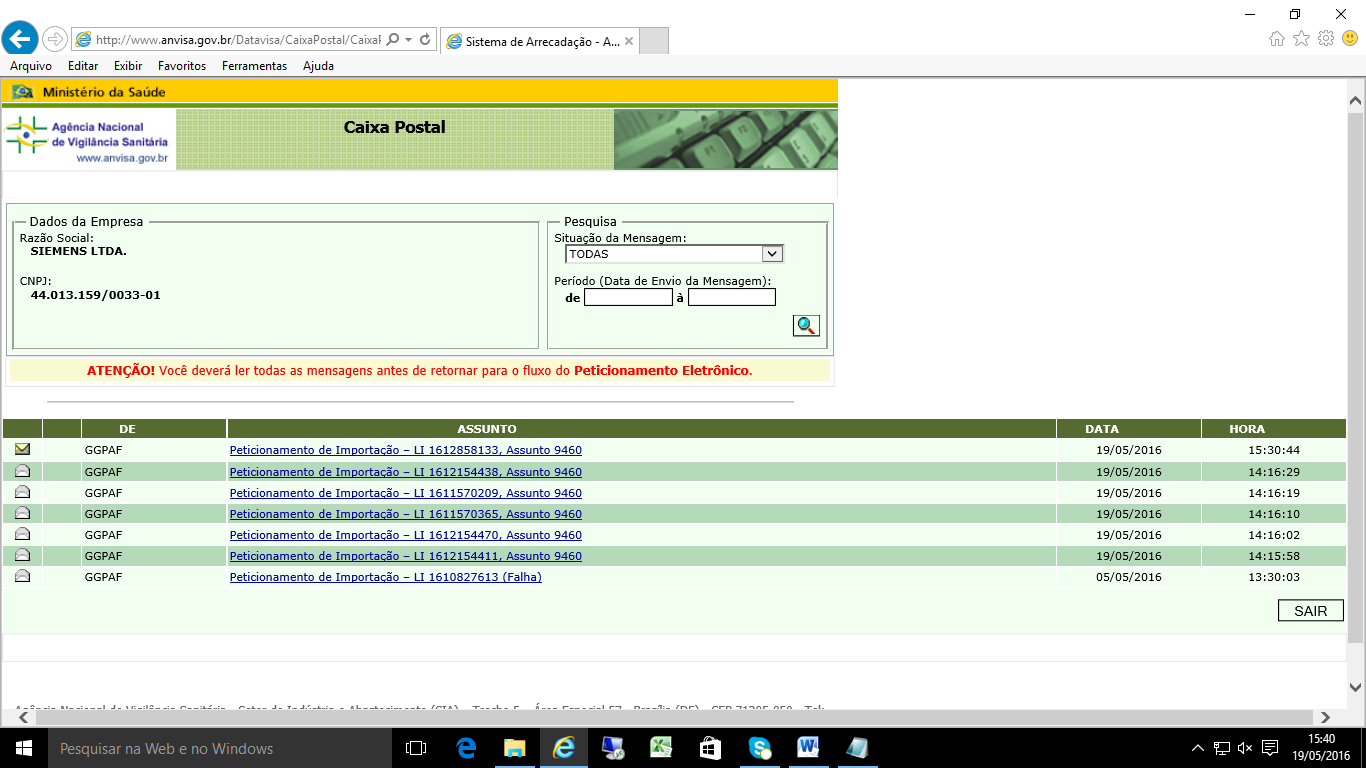
Task: Open the Ajuda menu
Action: 318,66
